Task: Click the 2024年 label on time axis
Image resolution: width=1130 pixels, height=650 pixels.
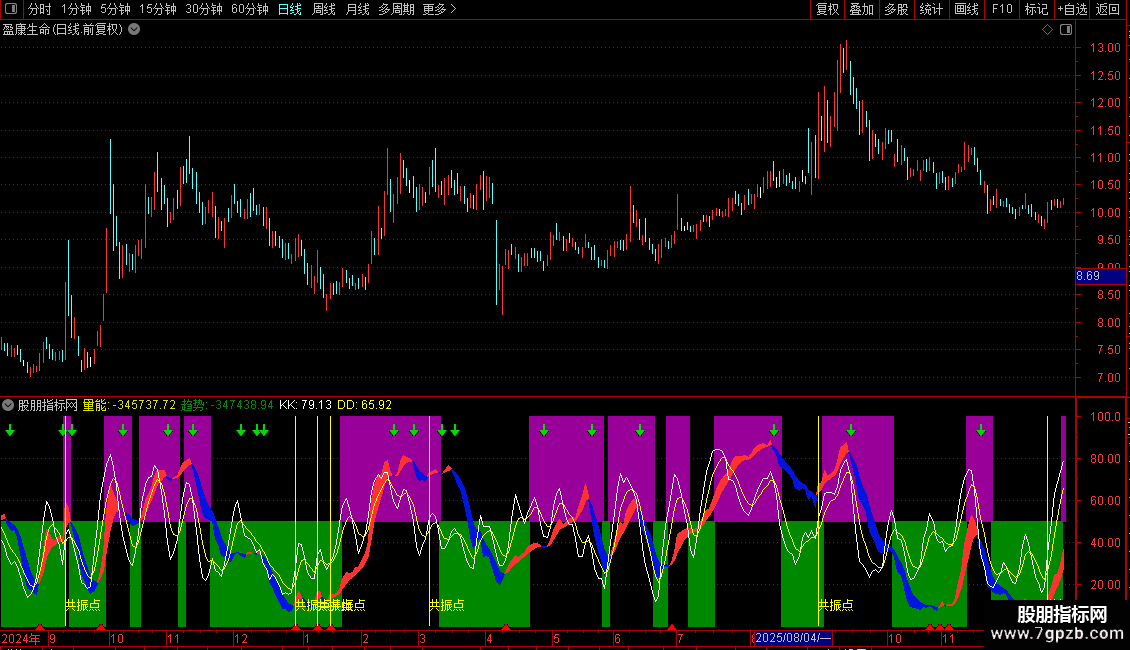Action: click(x=22, y=638)
